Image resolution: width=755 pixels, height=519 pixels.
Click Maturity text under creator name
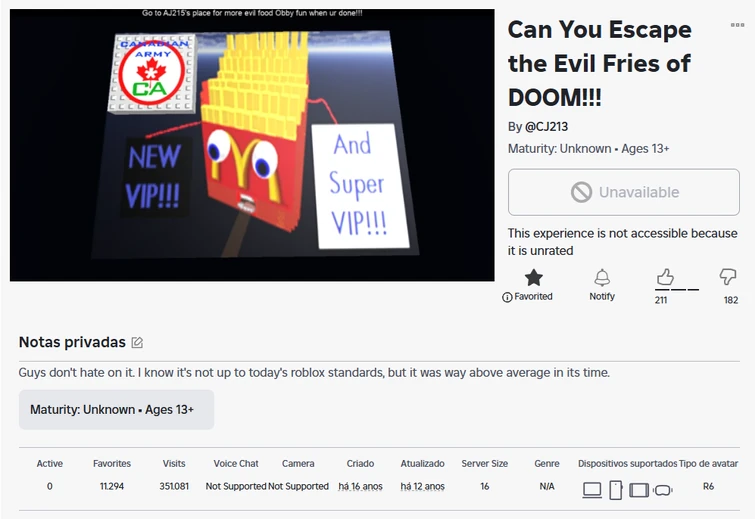click(588, 149)
